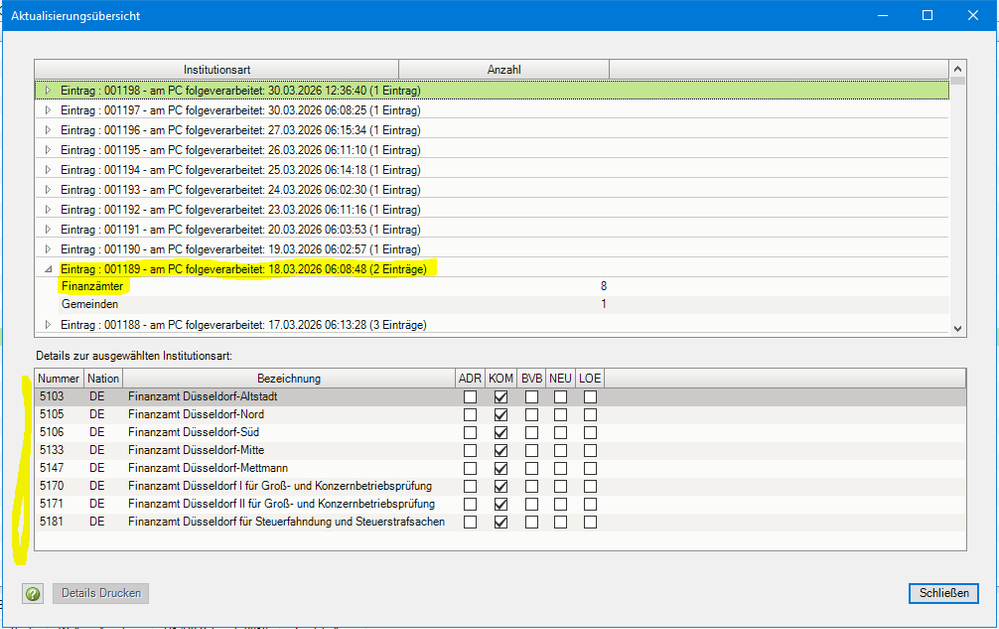This screenshot has height=629, width=999.
Task: Toggle LOE checkbox for Finanzamt Düsseldorf-Mettmann
Action: 591,468
